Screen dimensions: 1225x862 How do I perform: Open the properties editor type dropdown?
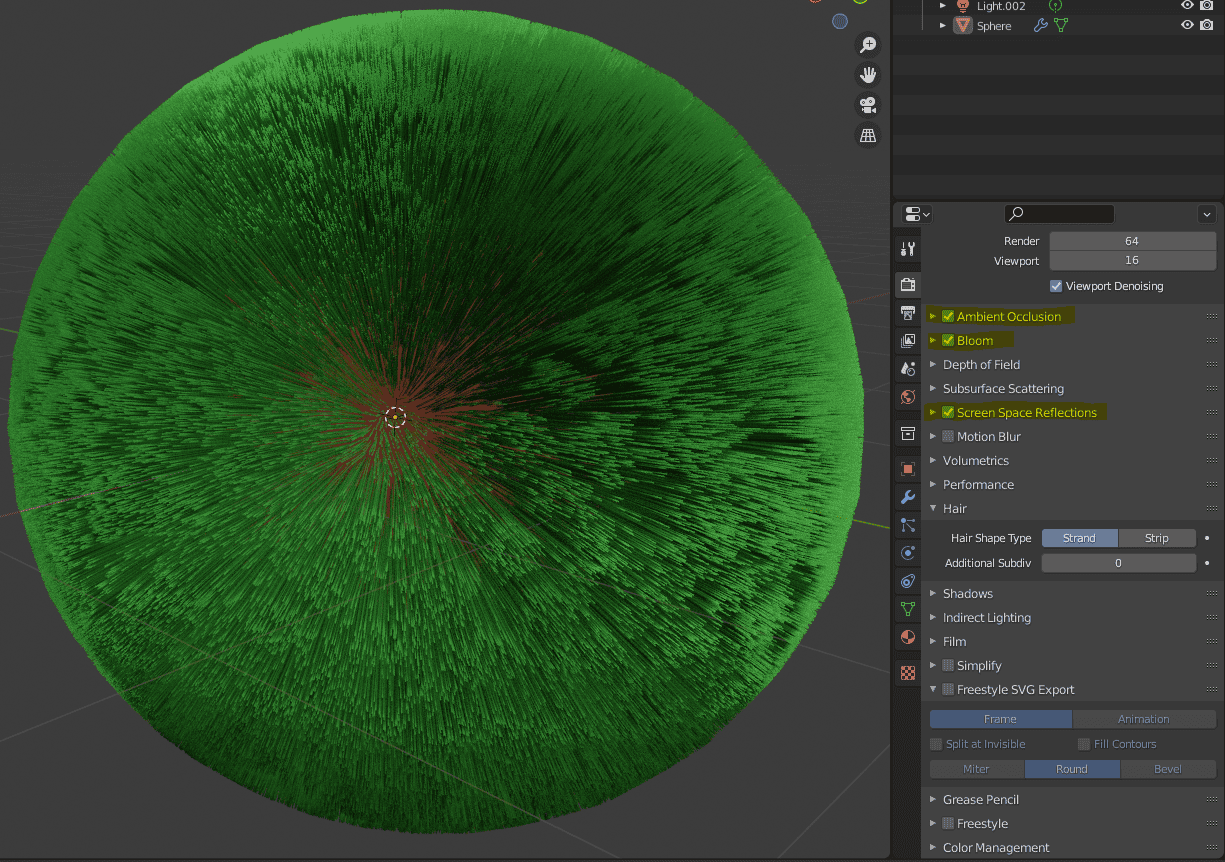point(916,214)
